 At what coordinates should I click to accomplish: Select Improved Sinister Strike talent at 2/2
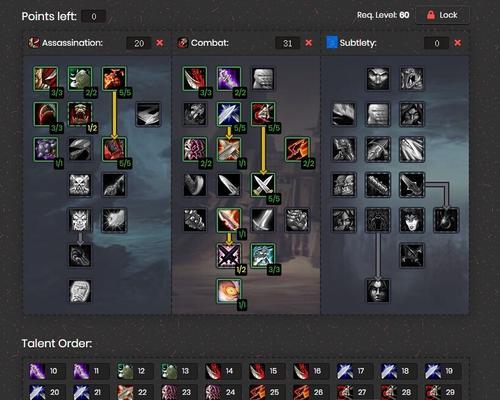tap(229, 79)
